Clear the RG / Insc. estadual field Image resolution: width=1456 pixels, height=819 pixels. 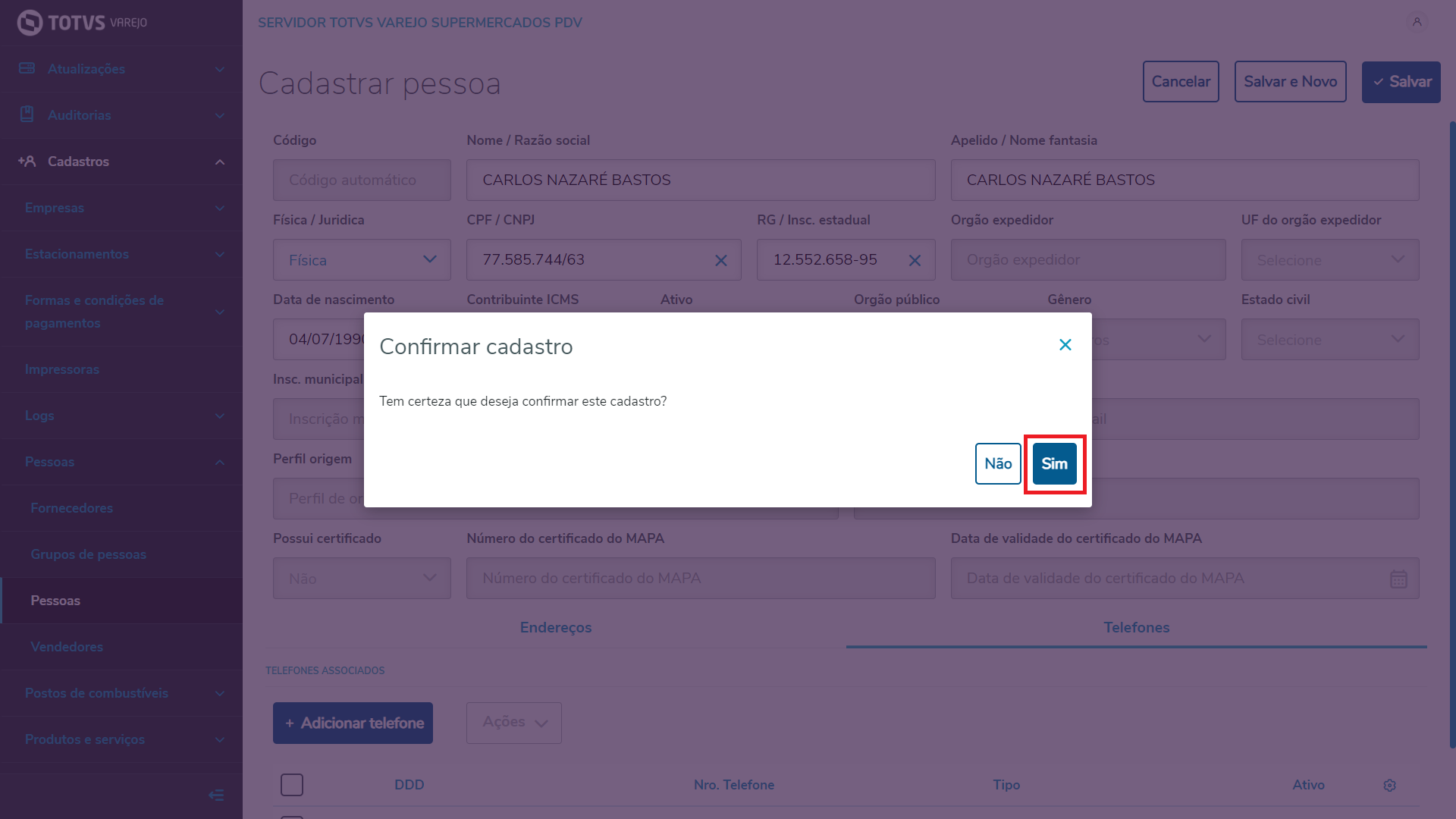[x=915, y=260]
